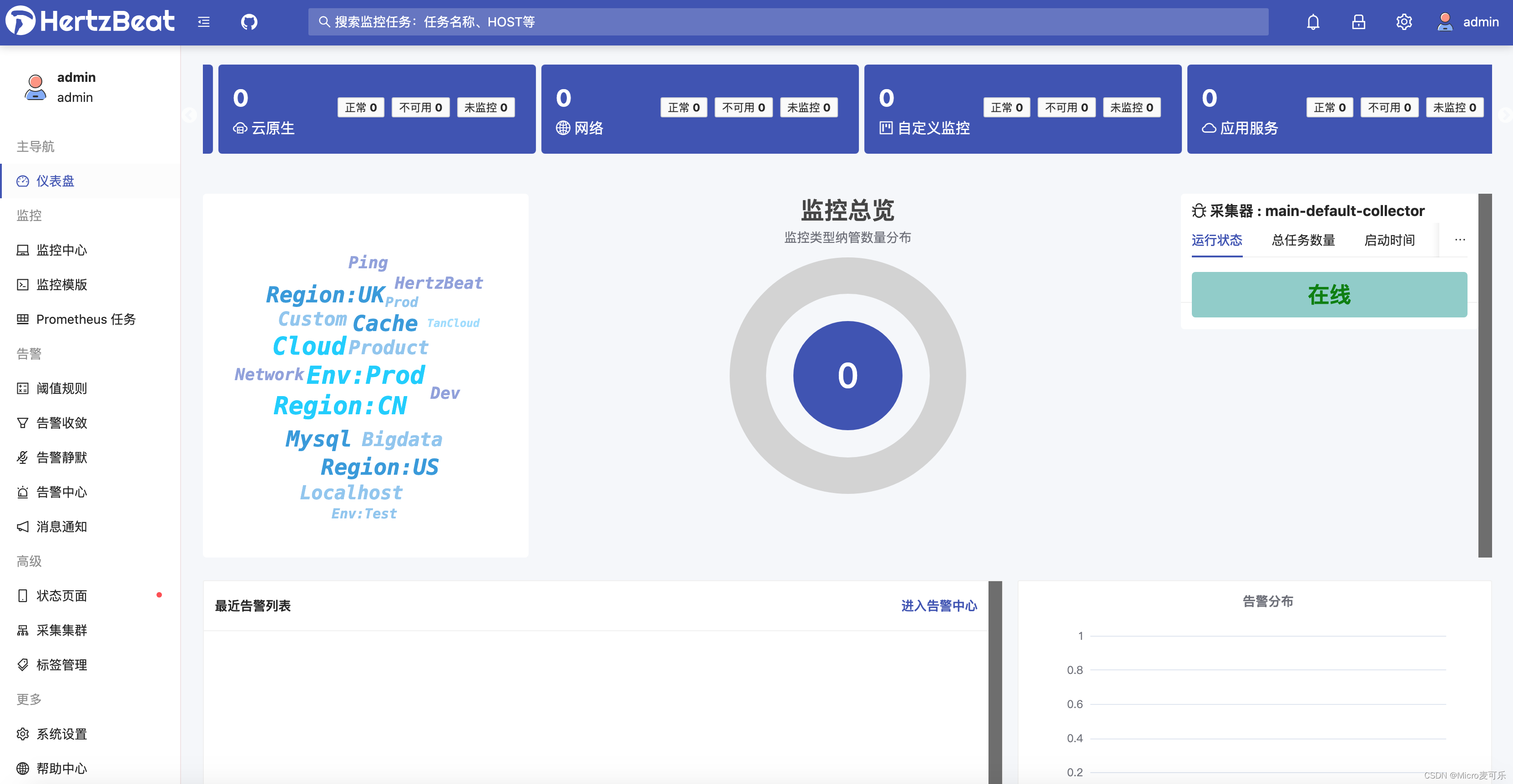Screen dimensions: 1513x784
Task: Open the settings gear icon in header
Action: [1403, 22]
